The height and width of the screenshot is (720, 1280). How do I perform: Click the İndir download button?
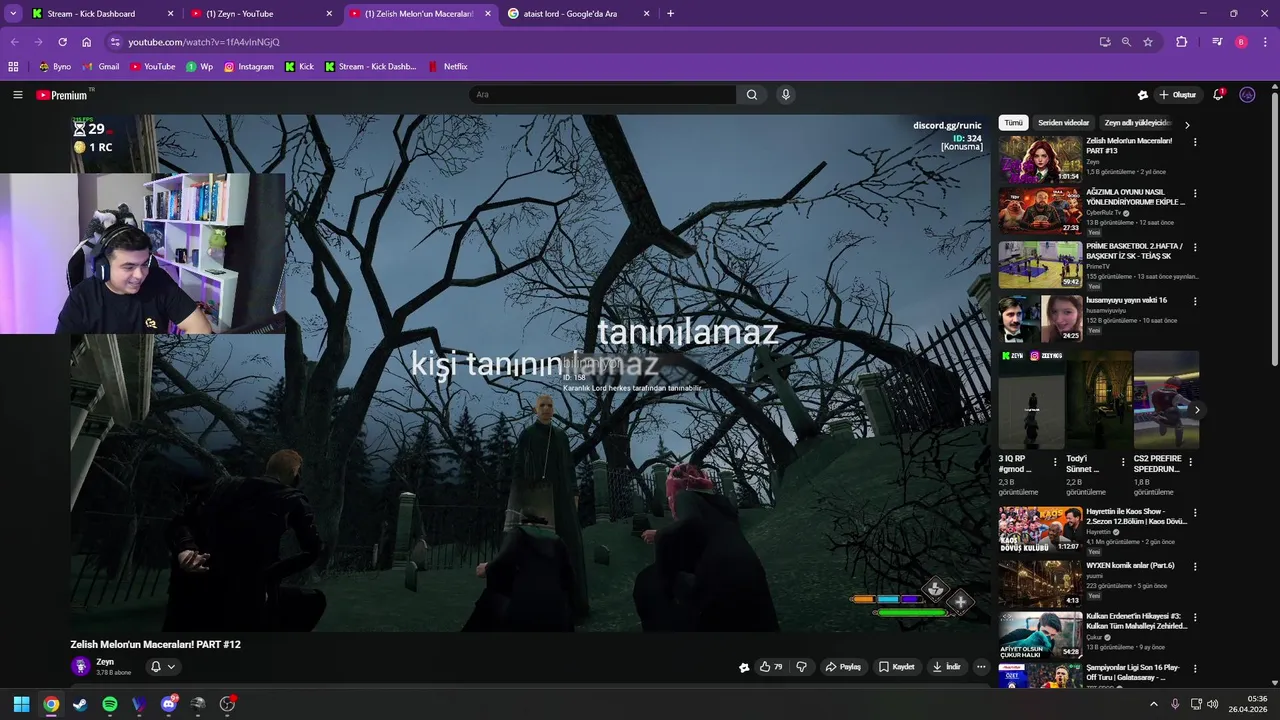(x=946, y=667)
